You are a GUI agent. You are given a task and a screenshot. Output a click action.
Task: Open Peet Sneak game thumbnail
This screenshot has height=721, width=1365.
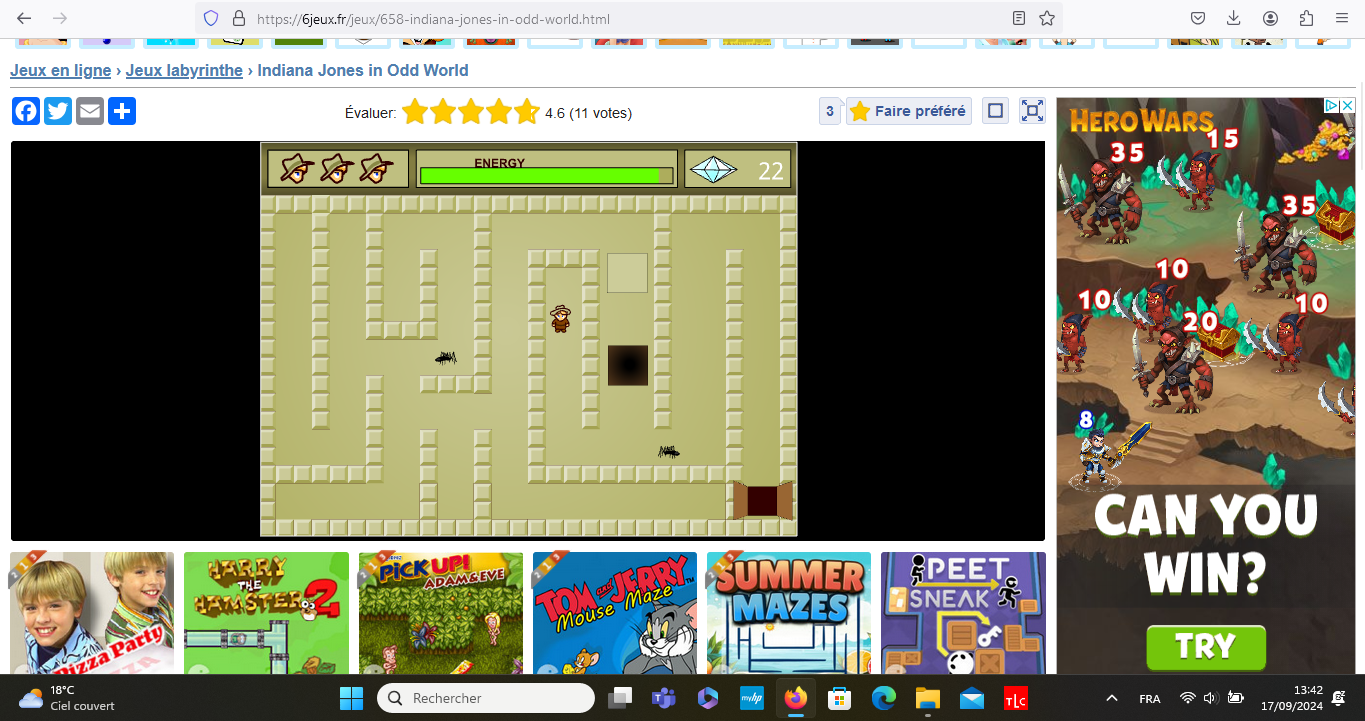click(x=963, y=613)
